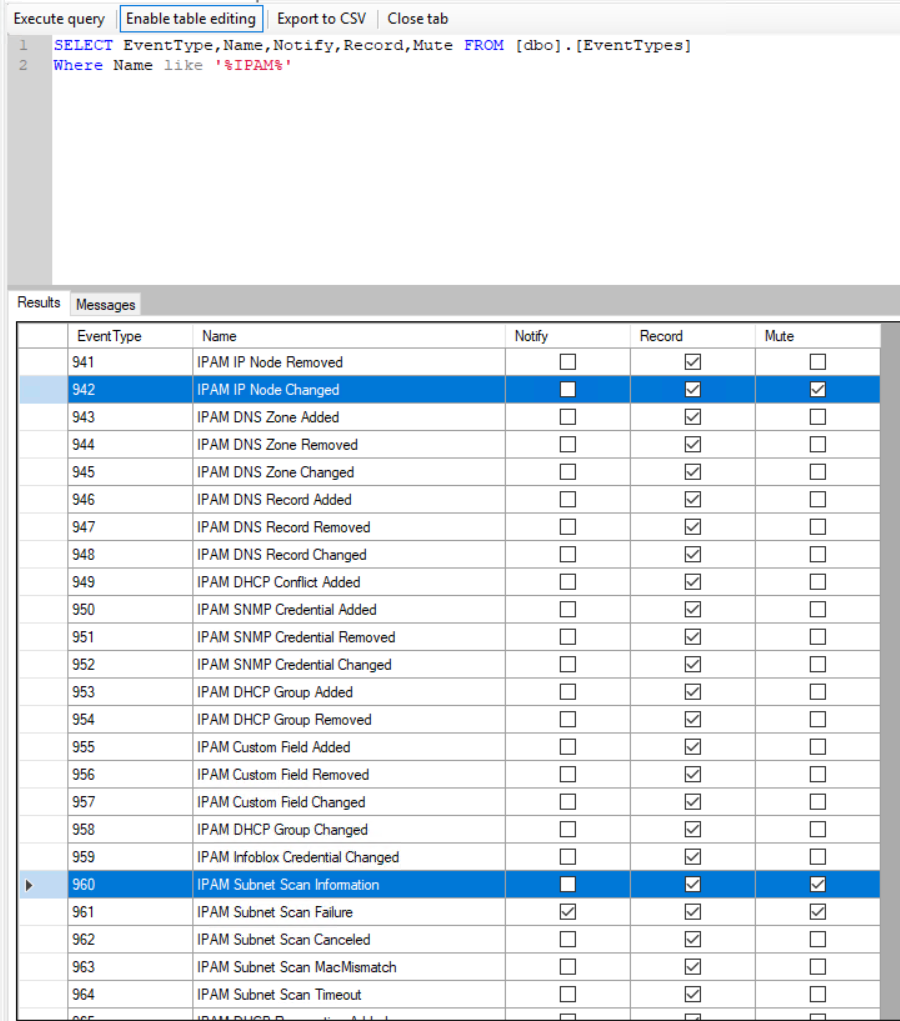
Task: Click Close tab in toolbar
Action: (x=417, y=19)
